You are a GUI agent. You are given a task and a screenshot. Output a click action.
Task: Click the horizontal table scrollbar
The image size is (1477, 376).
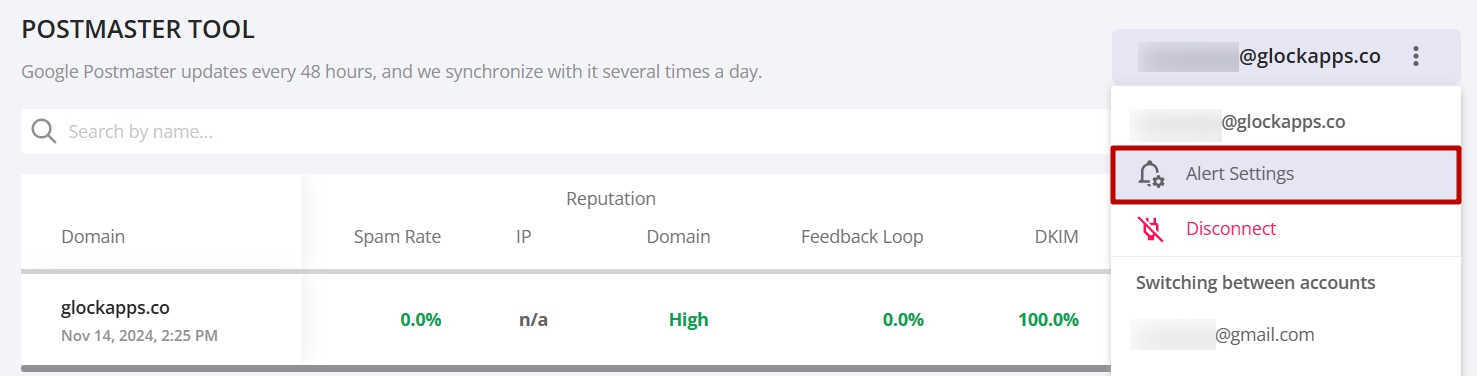coord(565,369)
